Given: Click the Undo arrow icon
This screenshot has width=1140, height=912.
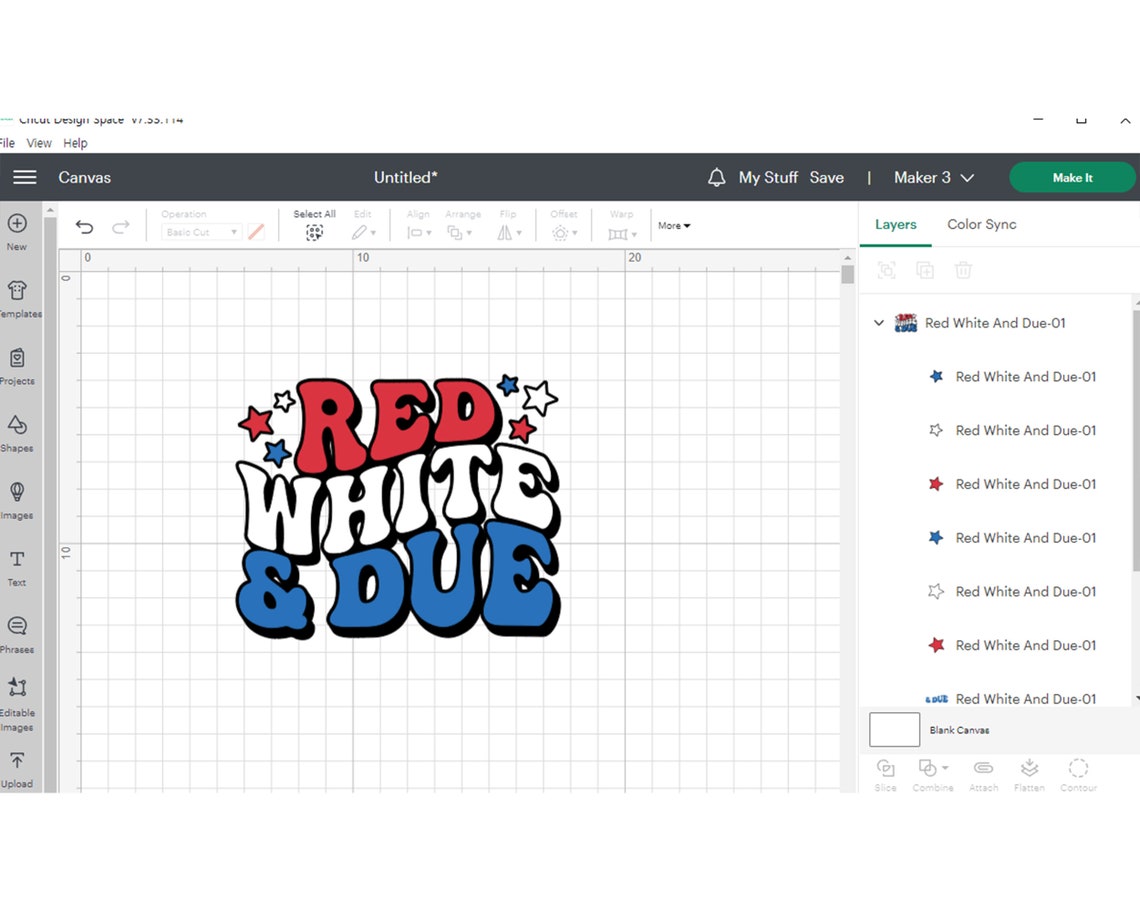Looking at the screenshot, I should click(x=84, y=227).
